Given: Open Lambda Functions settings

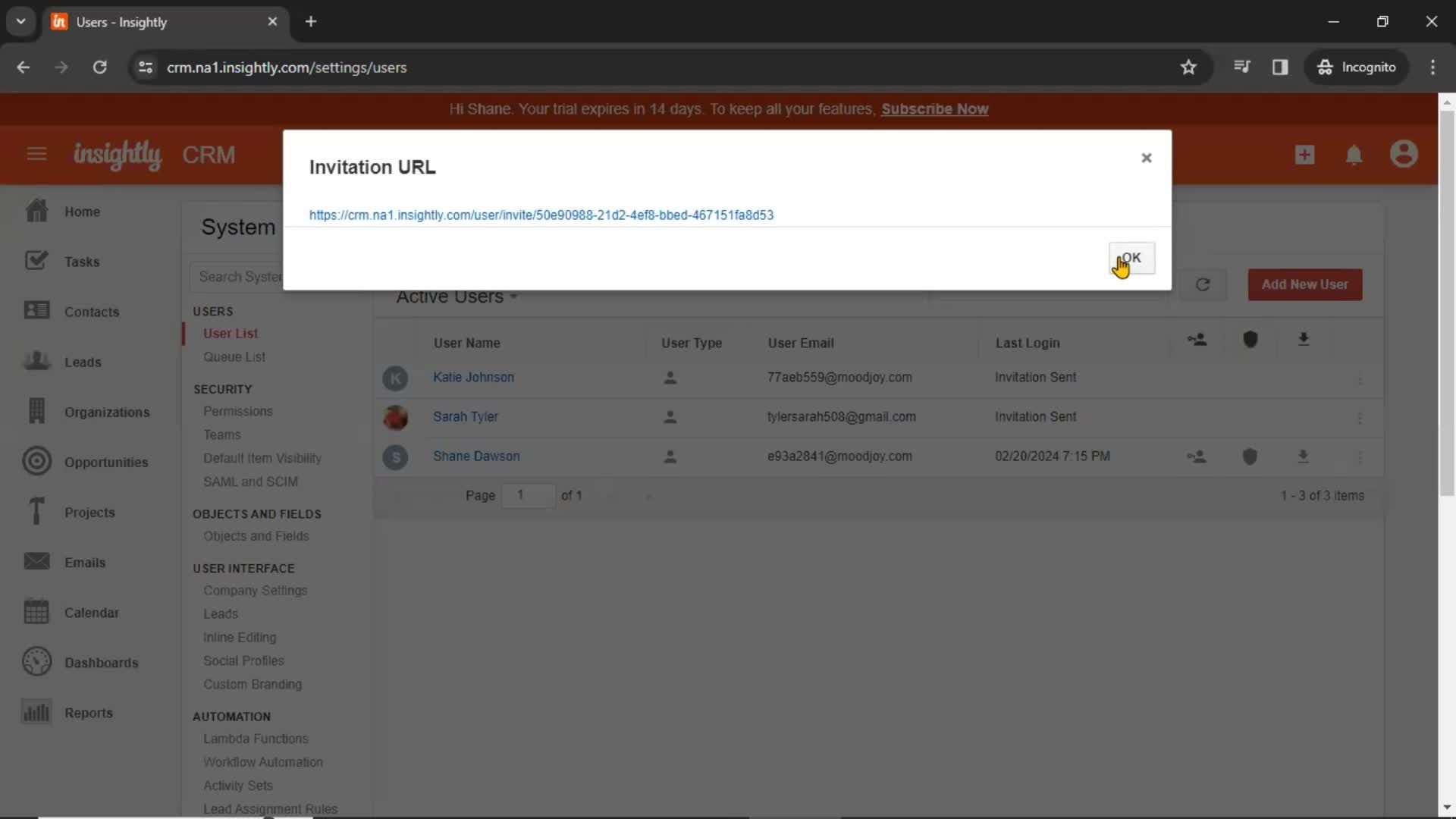Looking at the screenshot, I should 256,739.
